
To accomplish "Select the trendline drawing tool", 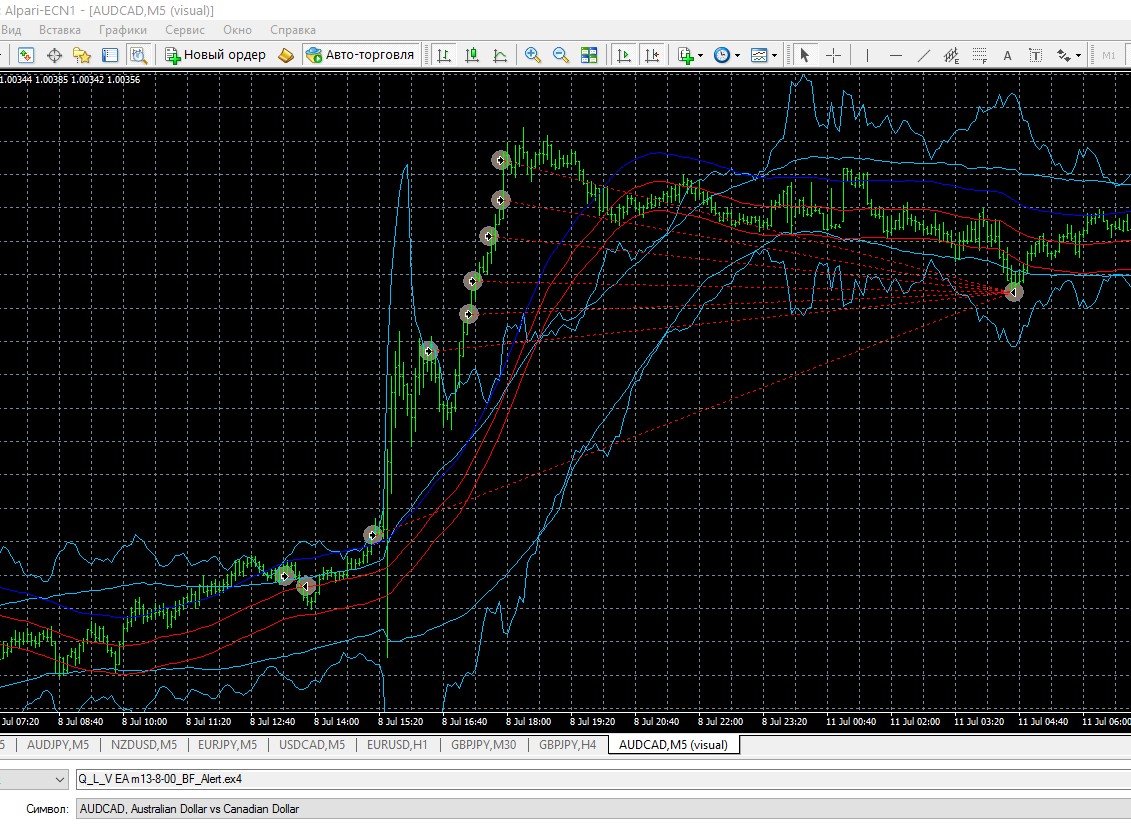I will 923,55.
